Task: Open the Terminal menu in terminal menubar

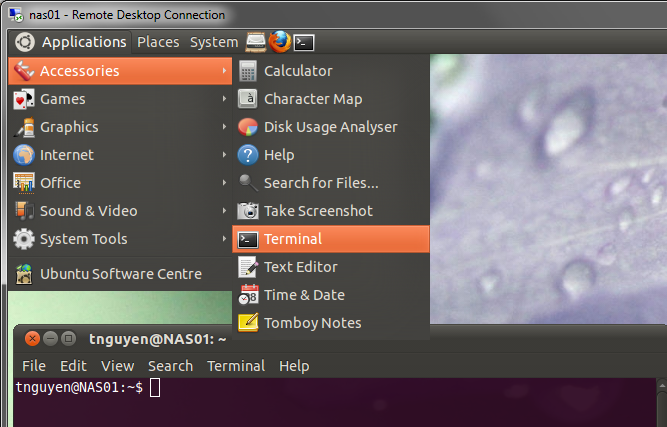Action: [x=236, y=366]
